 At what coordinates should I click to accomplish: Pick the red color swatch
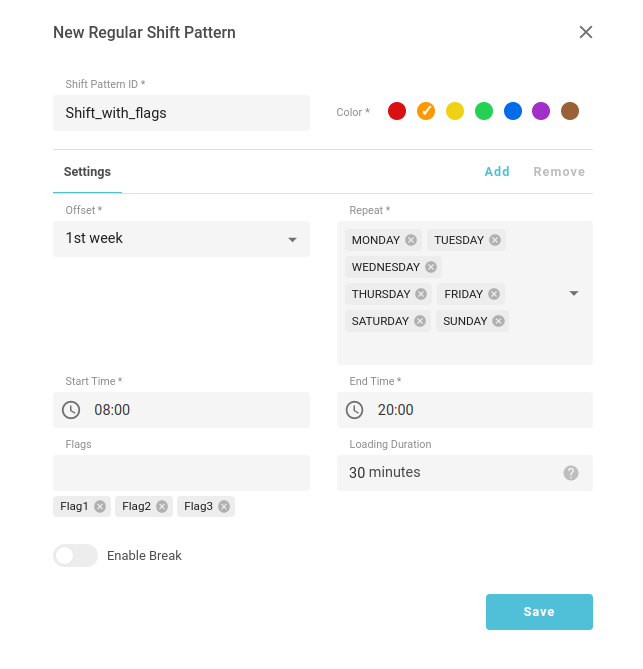397,111
